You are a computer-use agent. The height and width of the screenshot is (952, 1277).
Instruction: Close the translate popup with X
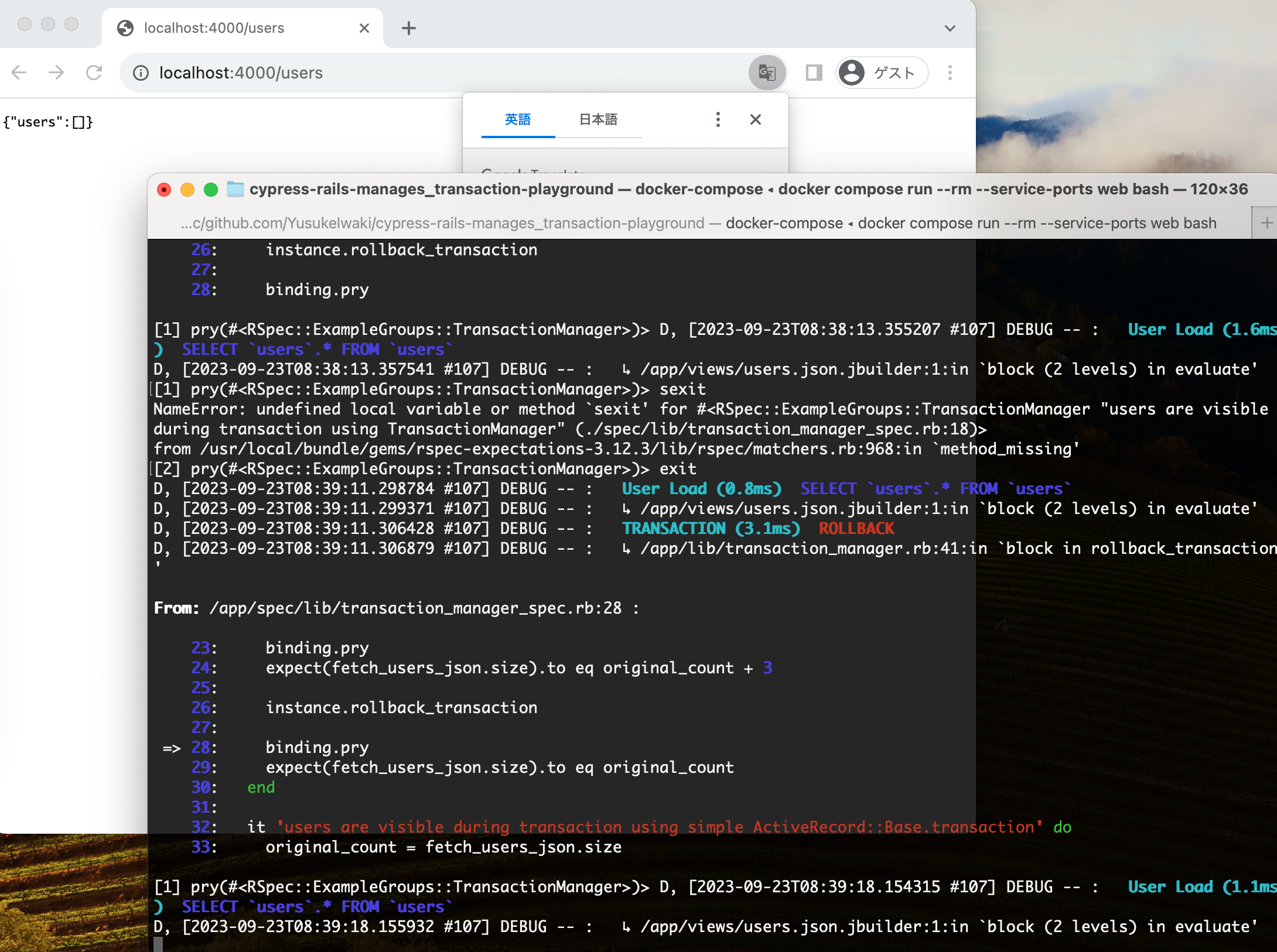(x=755, y=119)
